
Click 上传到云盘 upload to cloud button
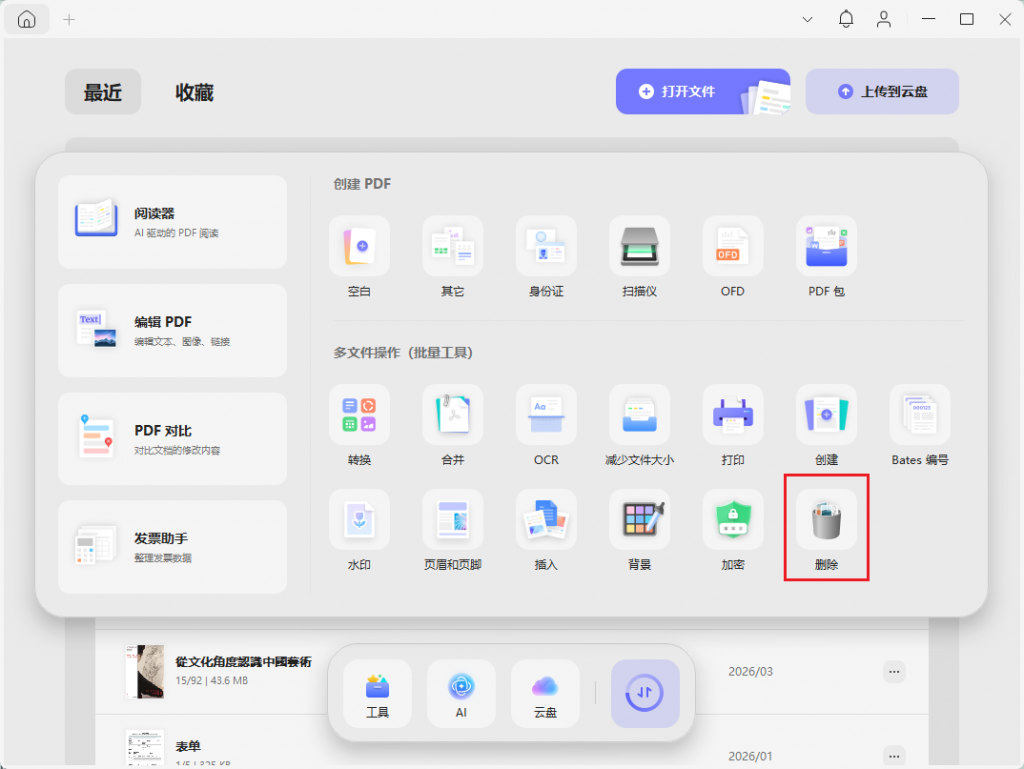[x=882, y=91]
